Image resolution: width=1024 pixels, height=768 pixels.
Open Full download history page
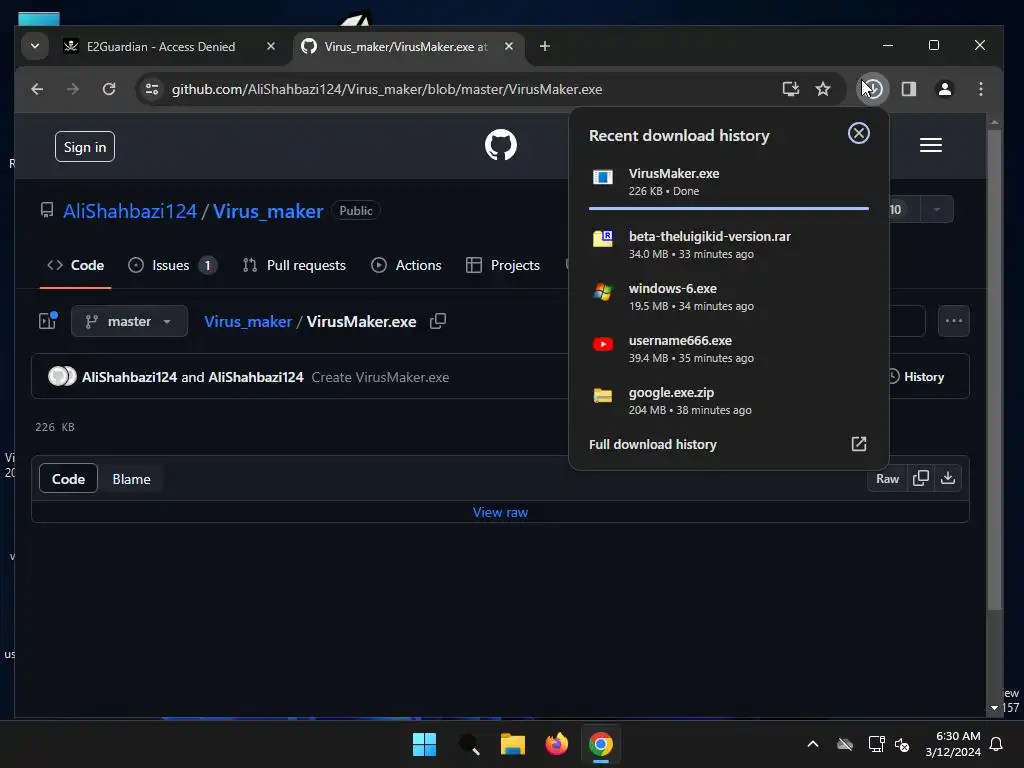728,444
